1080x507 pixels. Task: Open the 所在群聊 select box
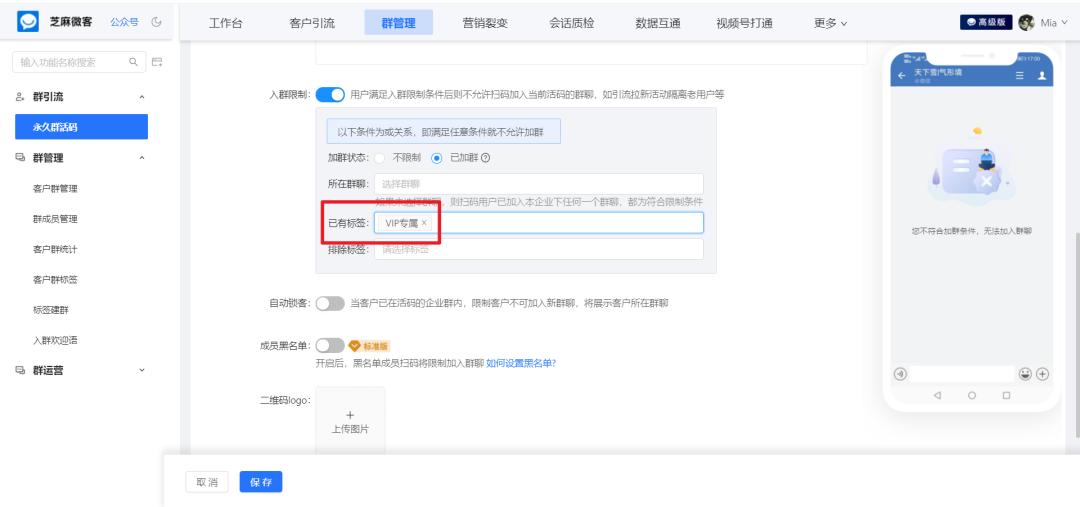(x=539, y=184)
